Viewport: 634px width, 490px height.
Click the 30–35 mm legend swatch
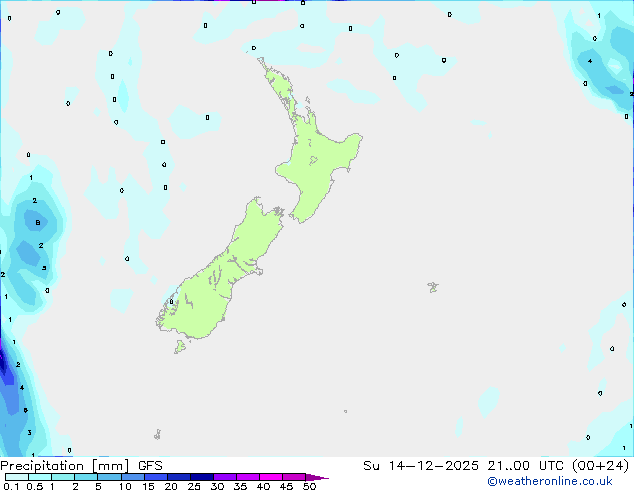[224, 477]
